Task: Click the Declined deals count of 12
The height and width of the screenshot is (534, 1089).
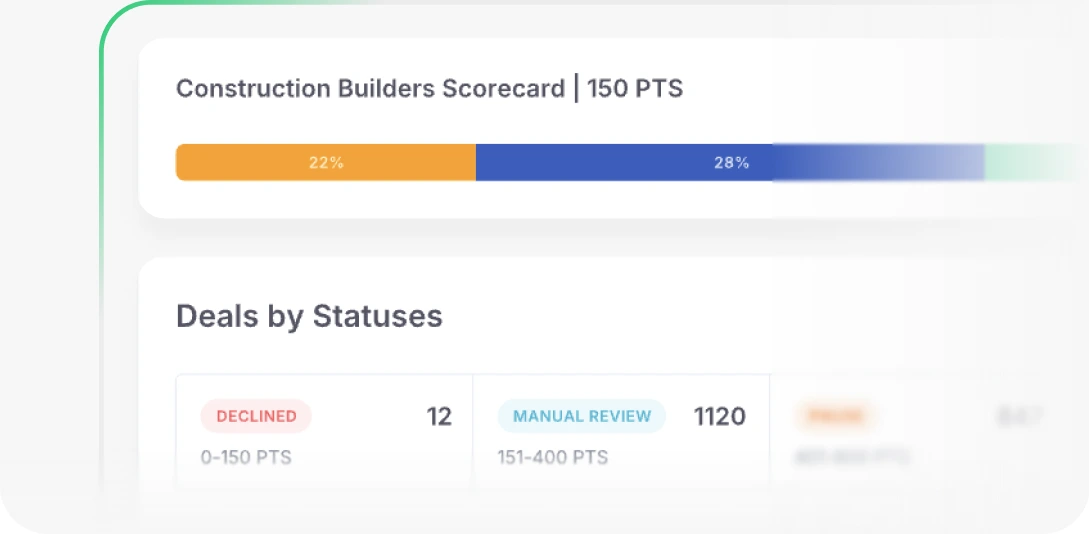Action: coord(439,417)
